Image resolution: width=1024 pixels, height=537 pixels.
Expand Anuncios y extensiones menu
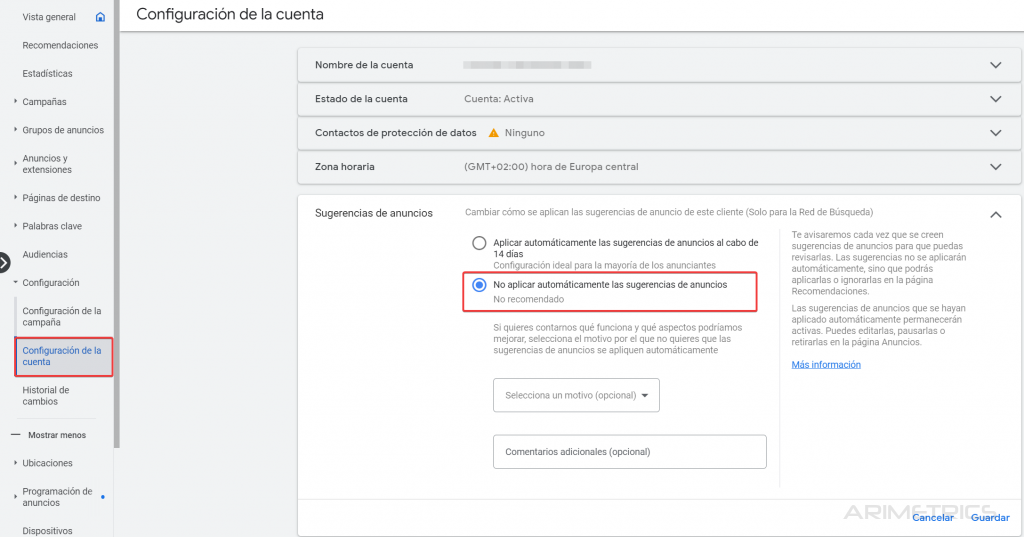(15, 163)
